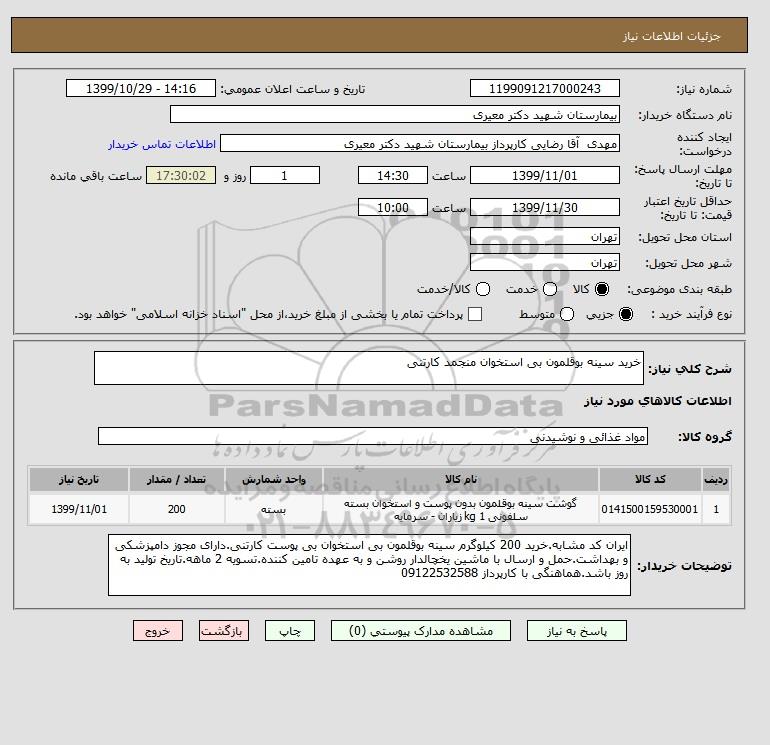Click delivery province field تهران
The height and width of the screenshot is (745, 770).
click(545, 237)
